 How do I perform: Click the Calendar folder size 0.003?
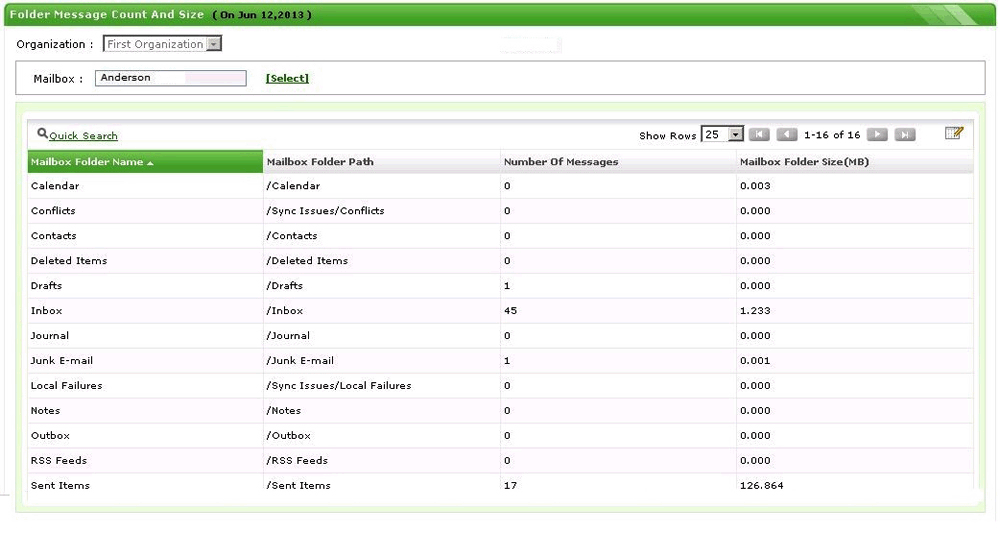click(x=755, y=186)
